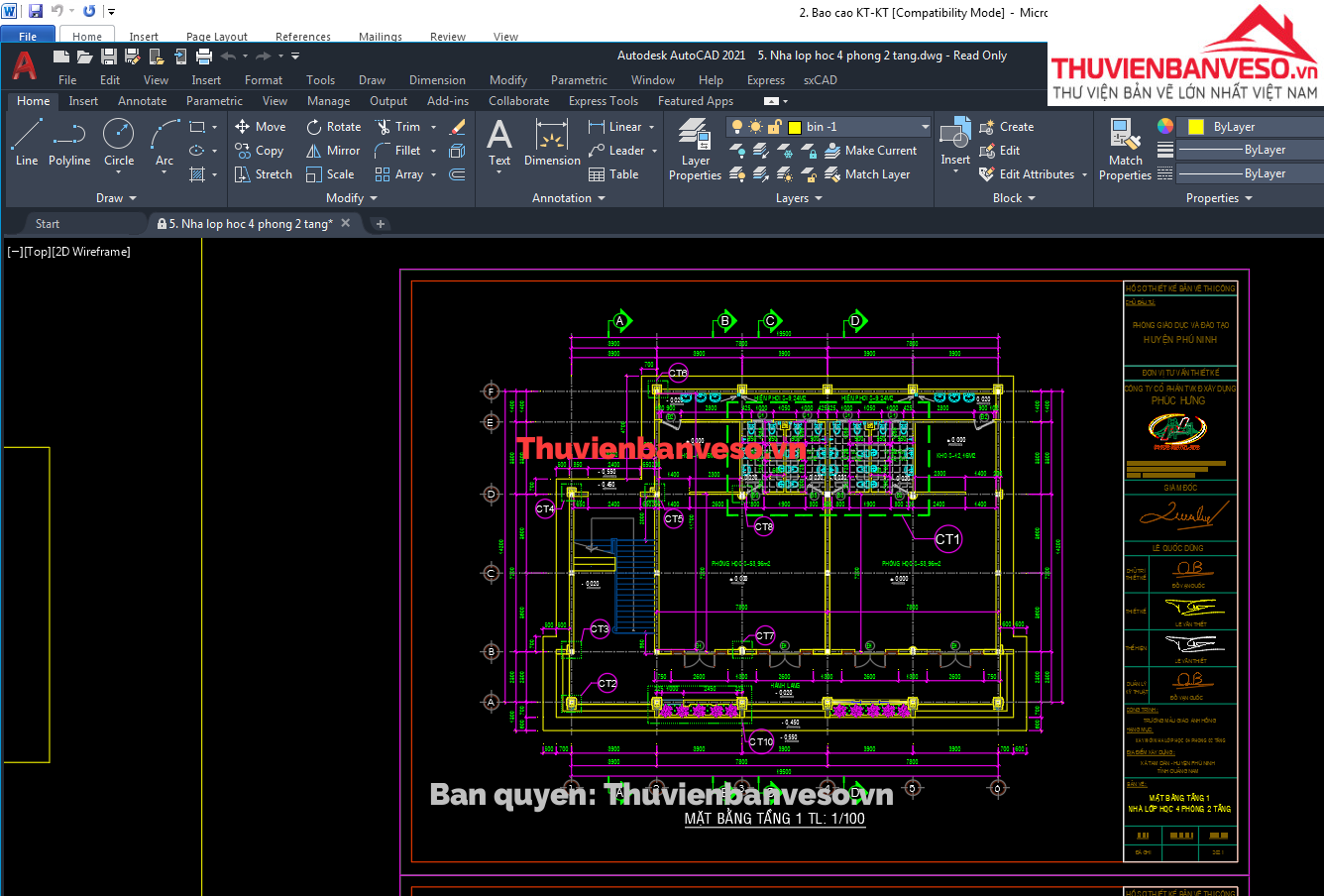Image resolution: width=1324 pixels, height=896 pixels.
Task: Expand the Draw panel
Action: (x=116, y=198)
